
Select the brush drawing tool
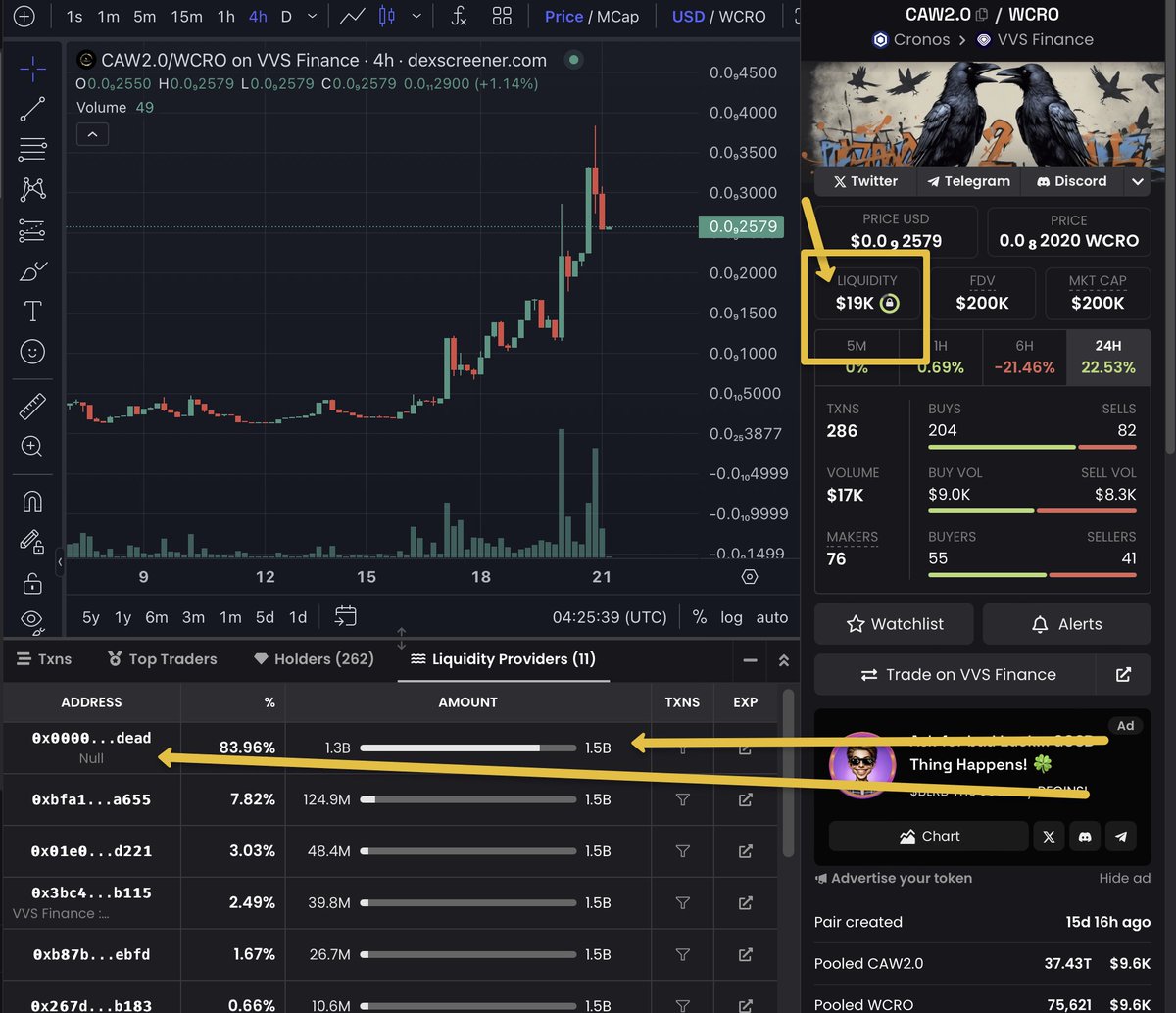click(x=32, y=270)
